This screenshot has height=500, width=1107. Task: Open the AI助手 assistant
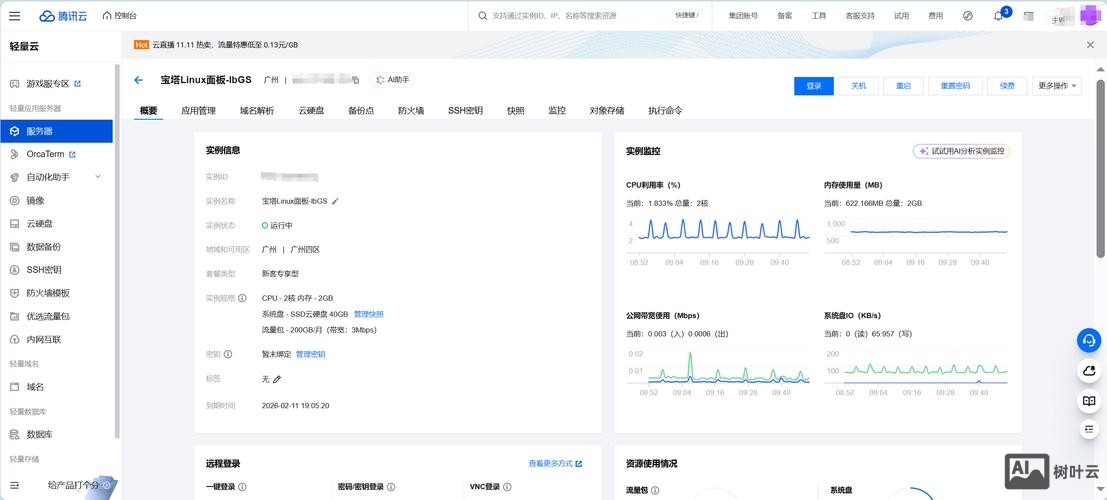point(393,80)
